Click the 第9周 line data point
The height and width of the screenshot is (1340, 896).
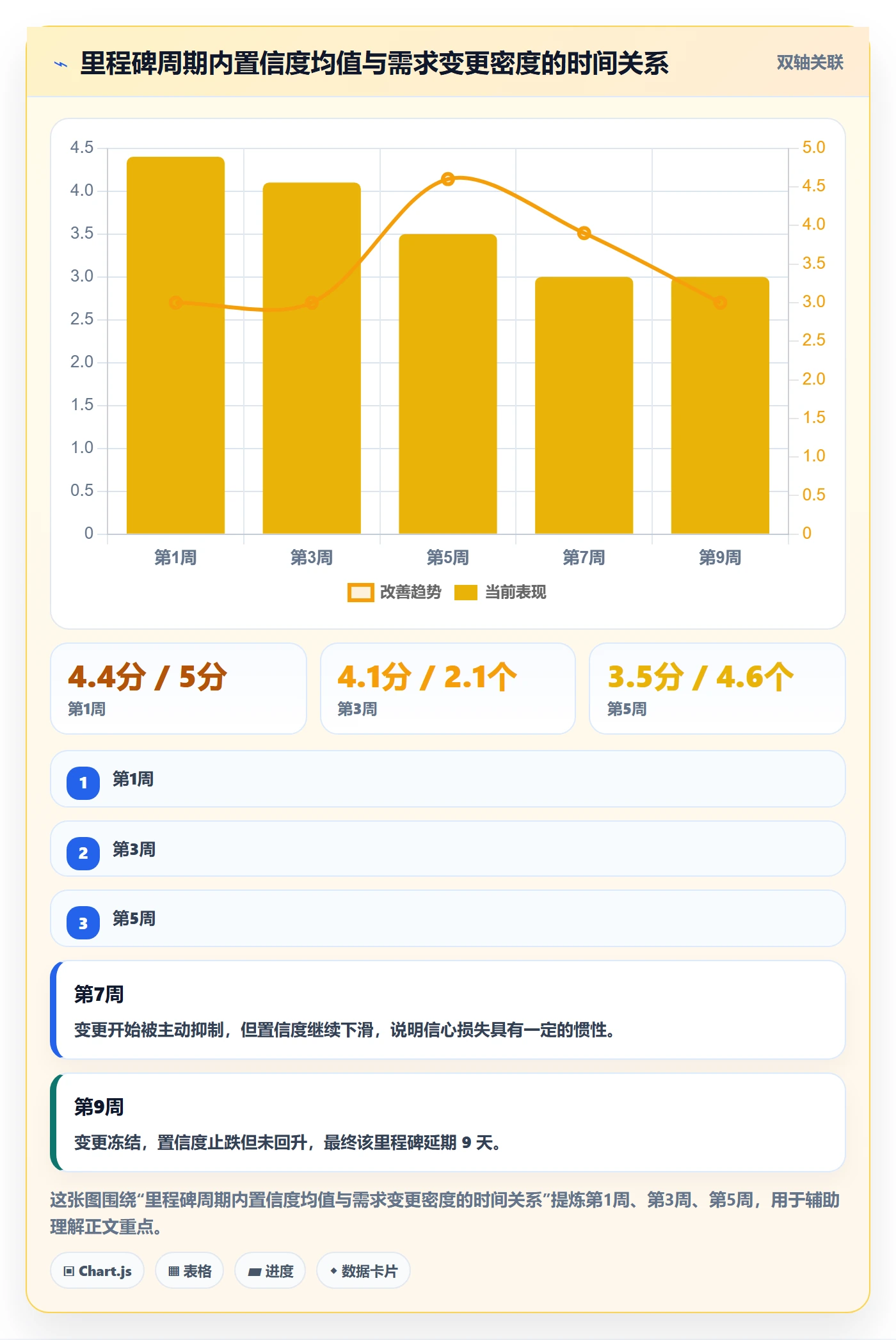point(720,302)
